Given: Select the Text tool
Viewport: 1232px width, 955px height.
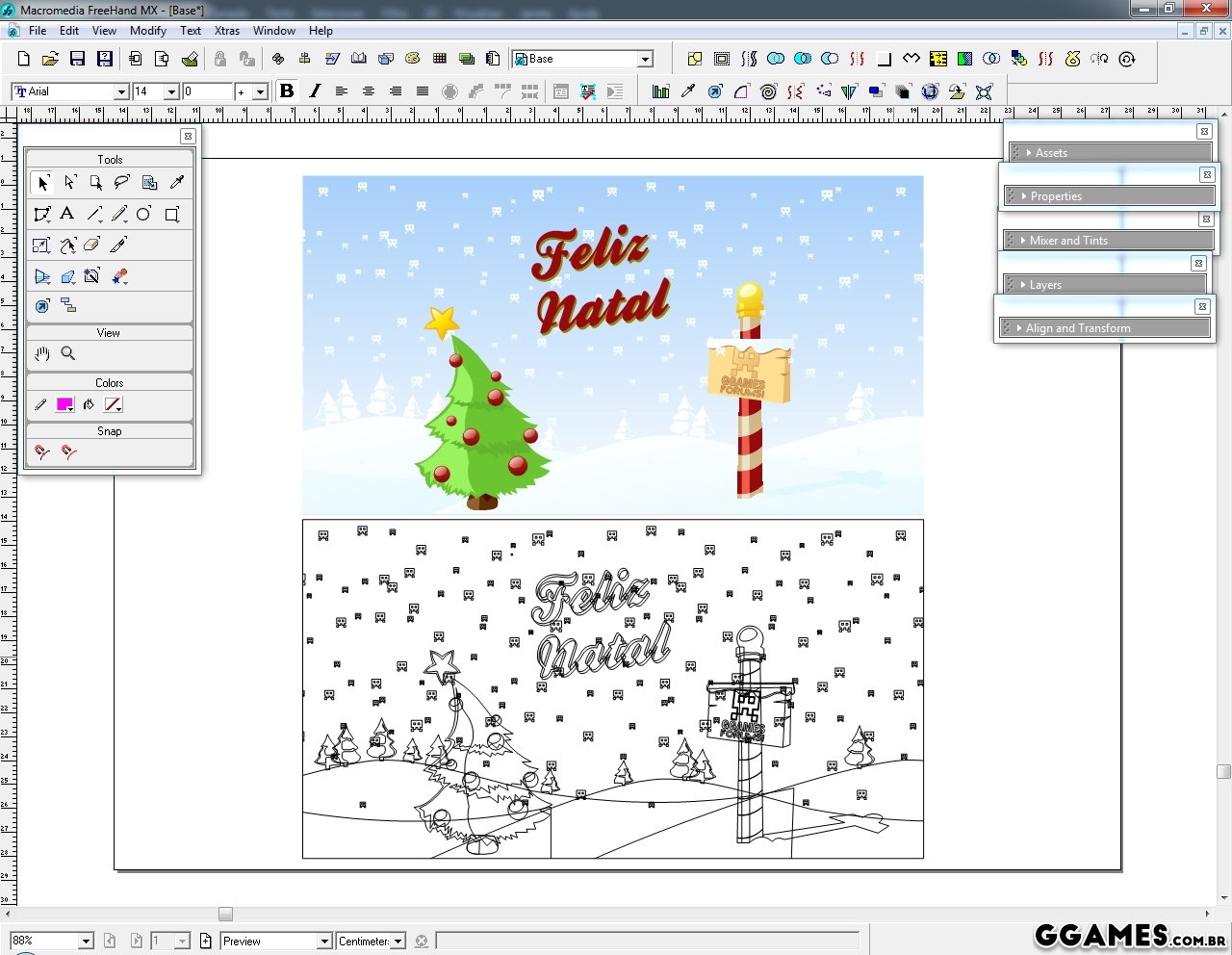Looking at the screenshot, I should click(x=66, y=214).
